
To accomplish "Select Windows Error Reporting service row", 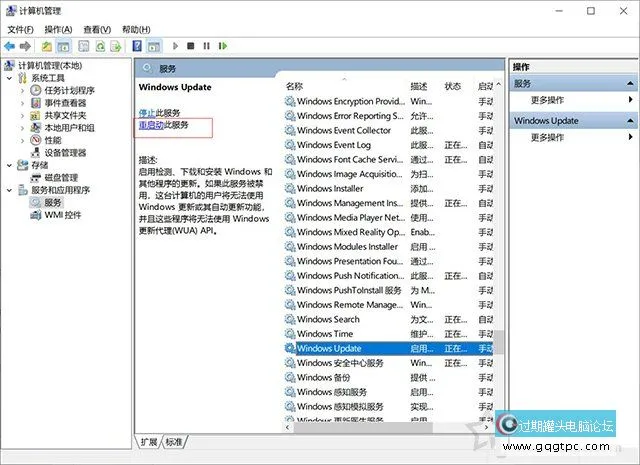I will tap(389, 116).
